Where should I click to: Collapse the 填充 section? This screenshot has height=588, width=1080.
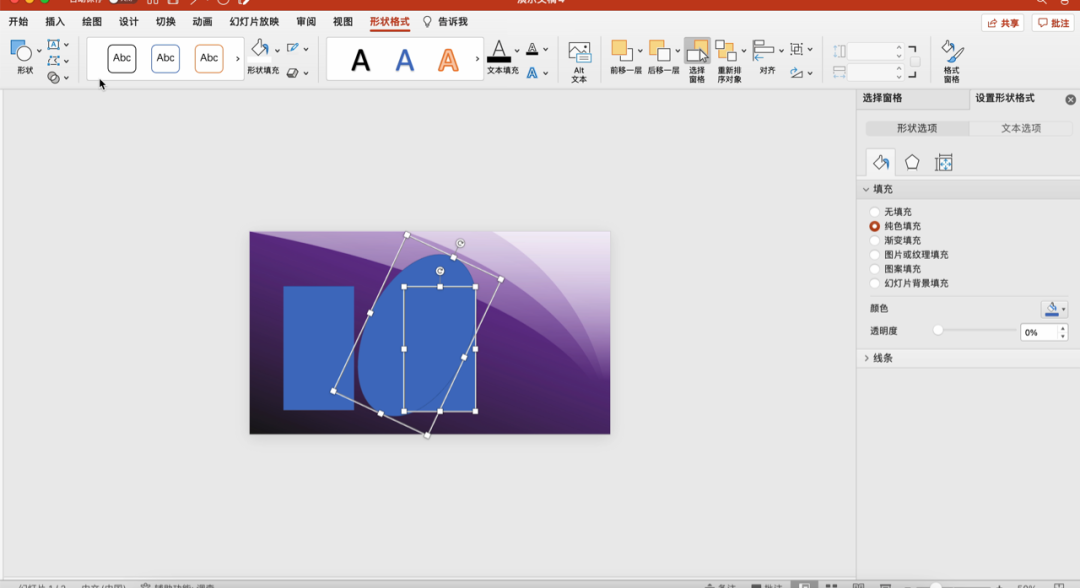pyautogui.click(x=866, y=189)
